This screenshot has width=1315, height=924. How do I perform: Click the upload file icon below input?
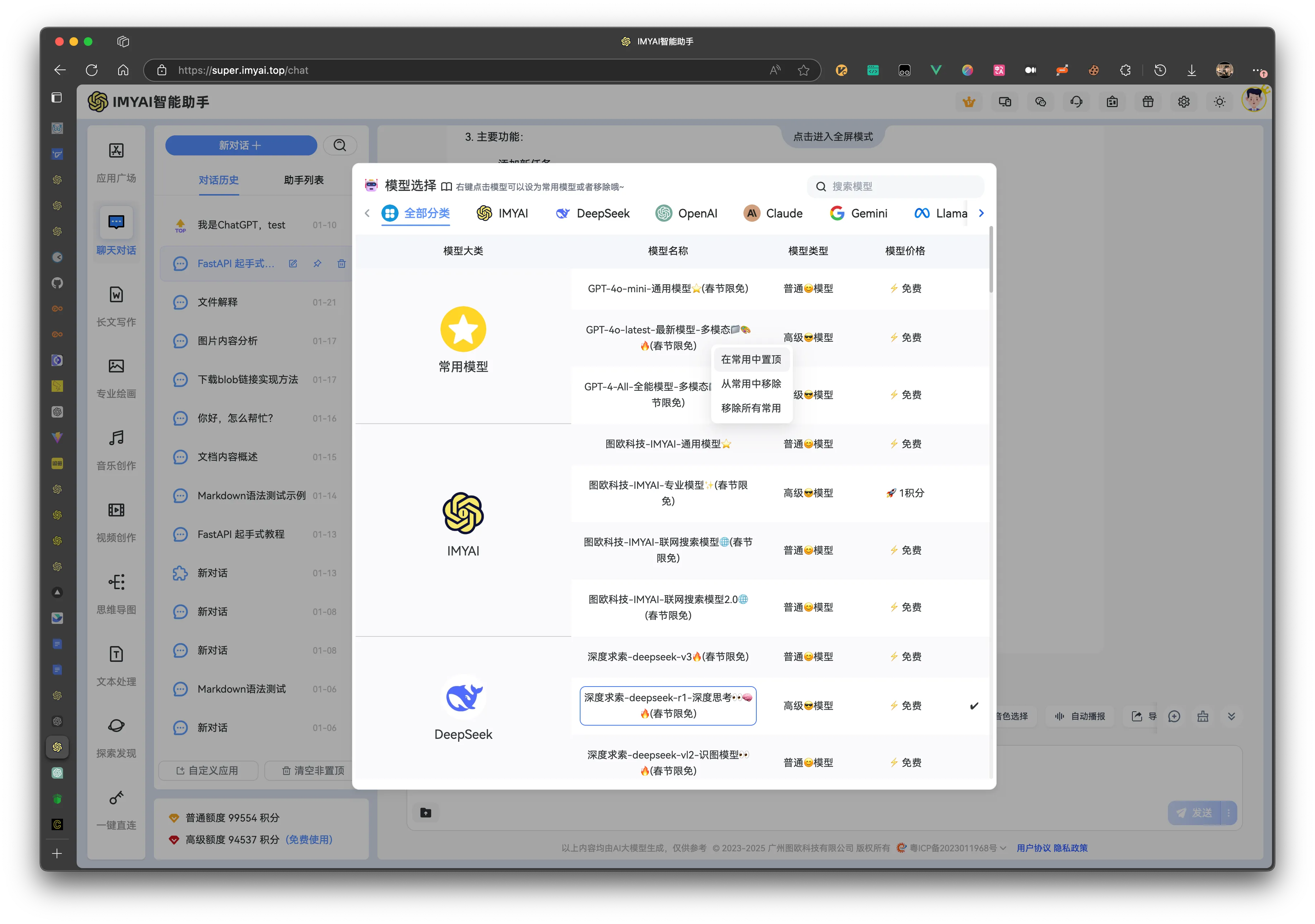click(x=425, y=812)
